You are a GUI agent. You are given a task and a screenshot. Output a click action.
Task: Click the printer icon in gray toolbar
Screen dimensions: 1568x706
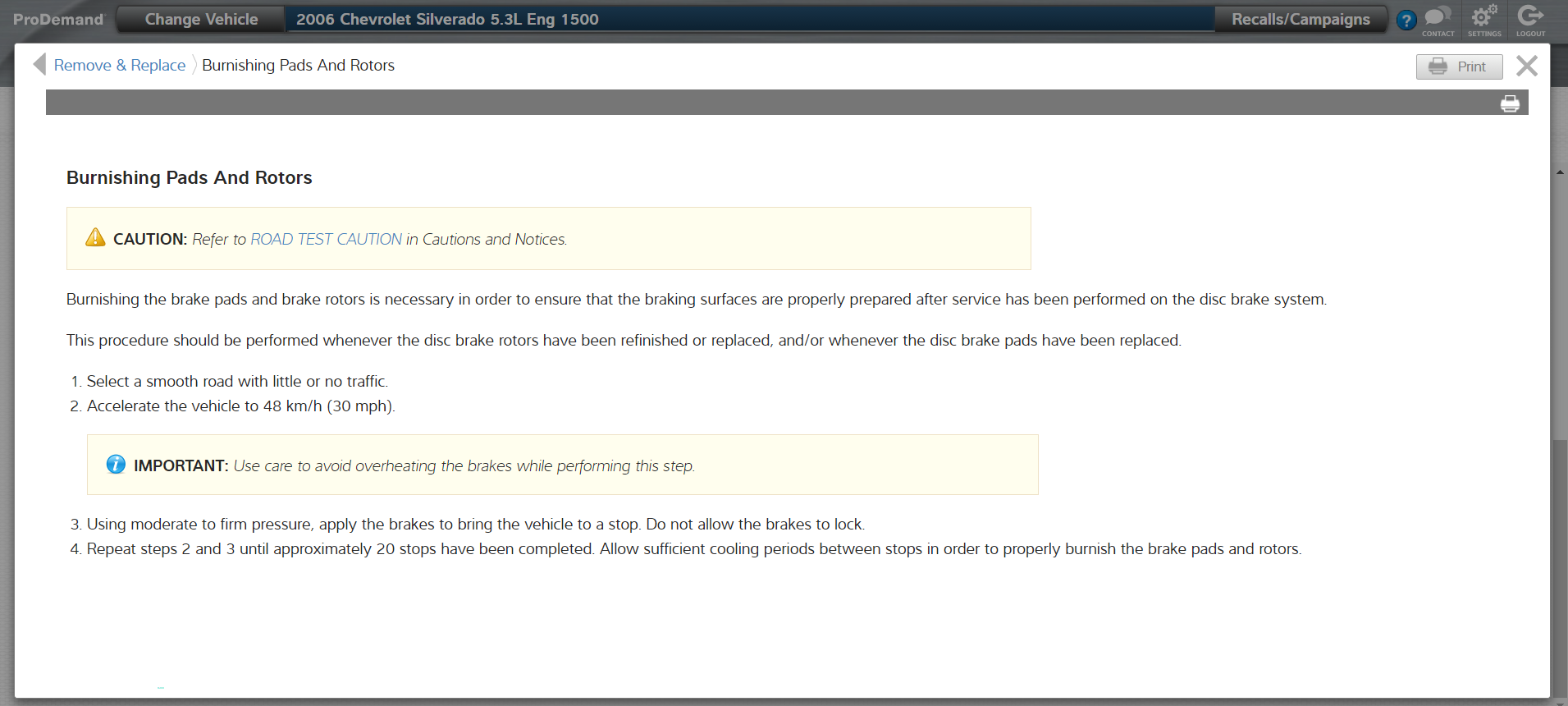point(1510,103)
